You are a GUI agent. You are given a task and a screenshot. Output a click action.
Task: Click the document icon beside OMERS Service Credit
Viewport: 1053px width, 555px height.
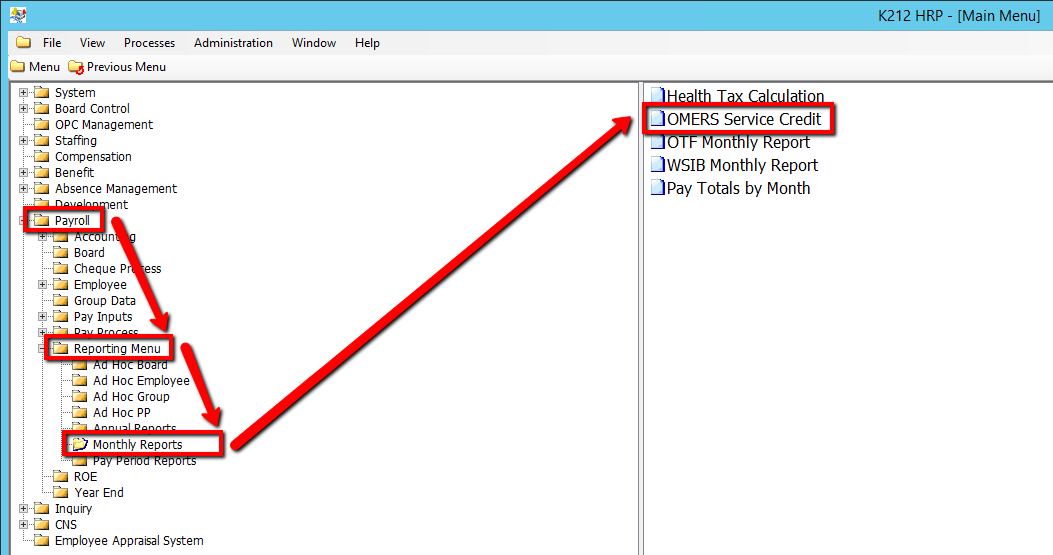657,120
